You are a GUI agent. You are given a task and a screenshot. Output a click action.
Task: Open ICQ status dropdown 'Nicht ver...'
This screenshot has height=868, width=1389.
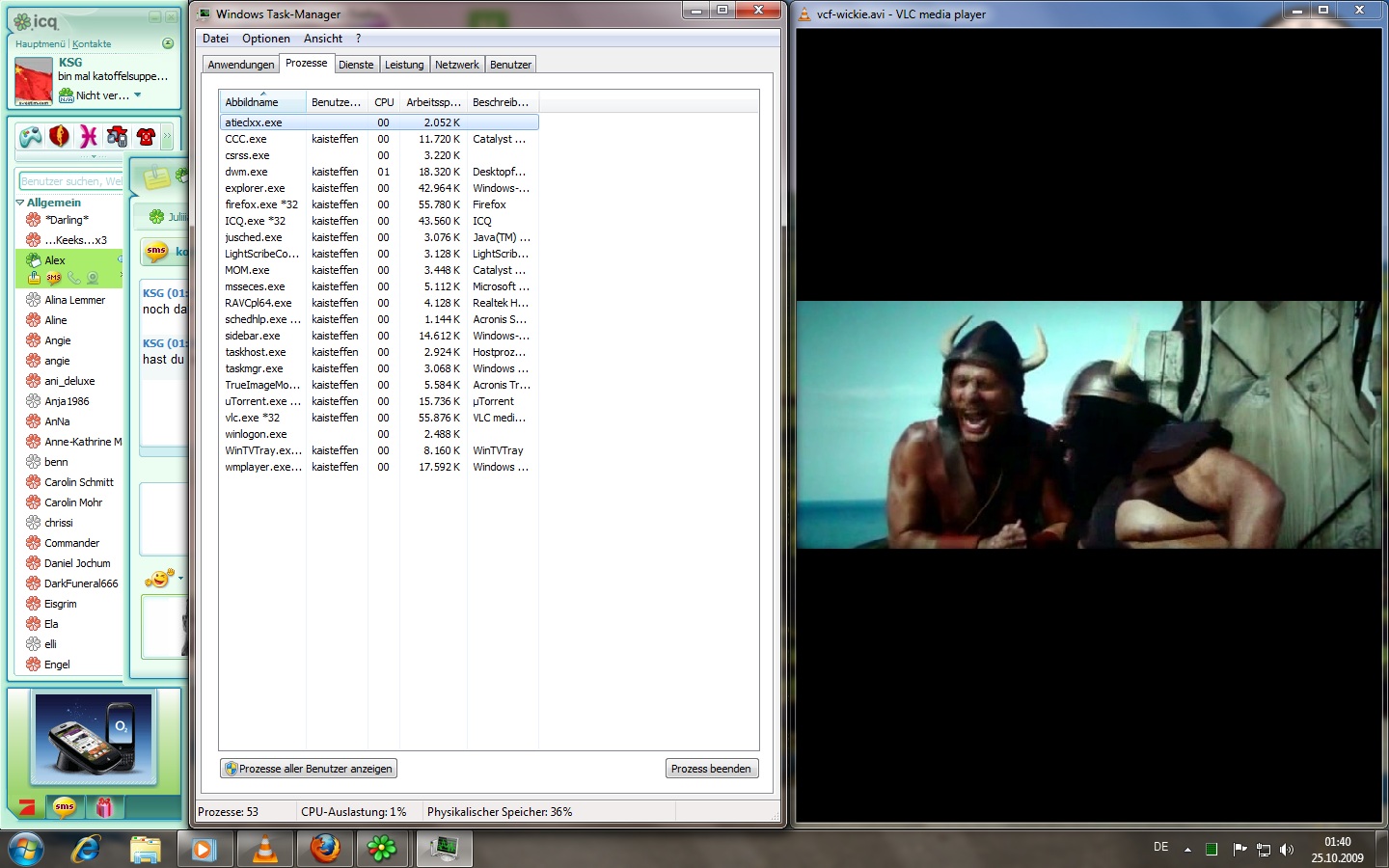pyautogui.click(x=100, y=95)
